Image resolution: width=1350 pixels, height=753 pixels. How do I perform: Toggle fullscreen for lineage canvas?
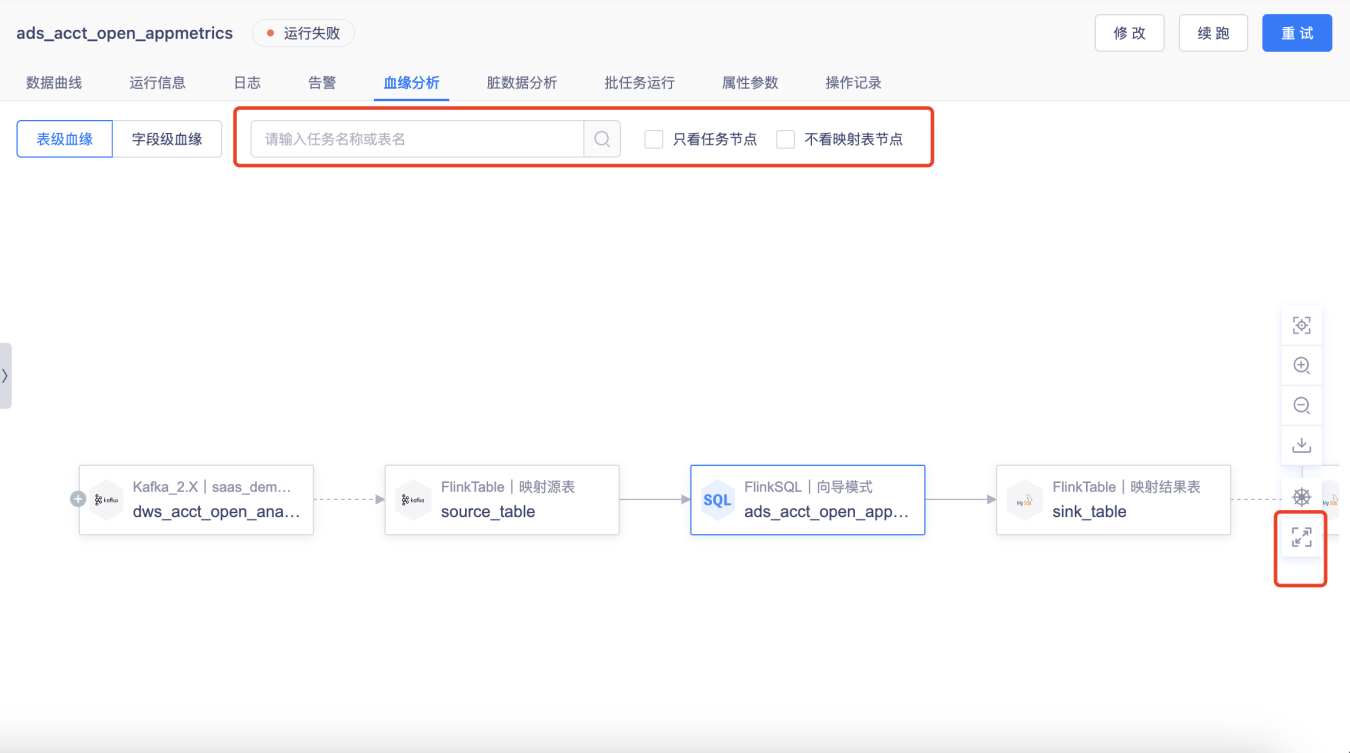(x=1301, y=538)
